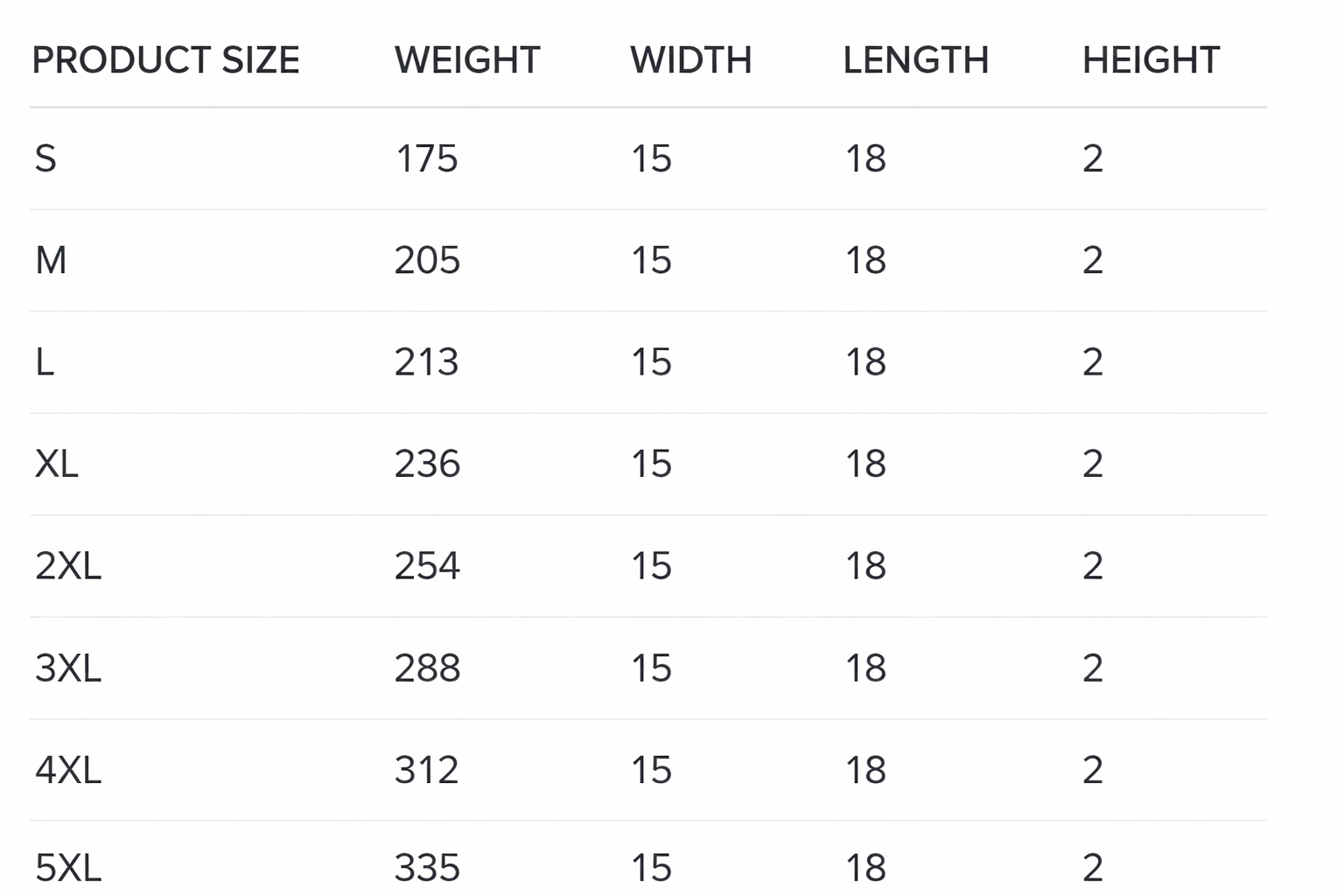Image resolution: width=1344 pixels, height=896 pixels.
Task: Select the 5XL size row label
Action: [68, 868]
